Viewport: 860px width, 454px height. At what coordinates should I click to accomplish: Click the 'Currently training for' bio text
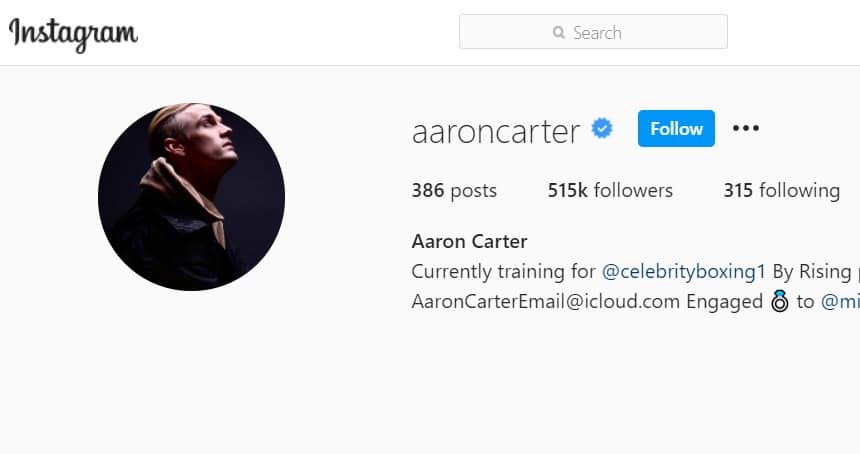pyautogui.click(x=503, y=271)
